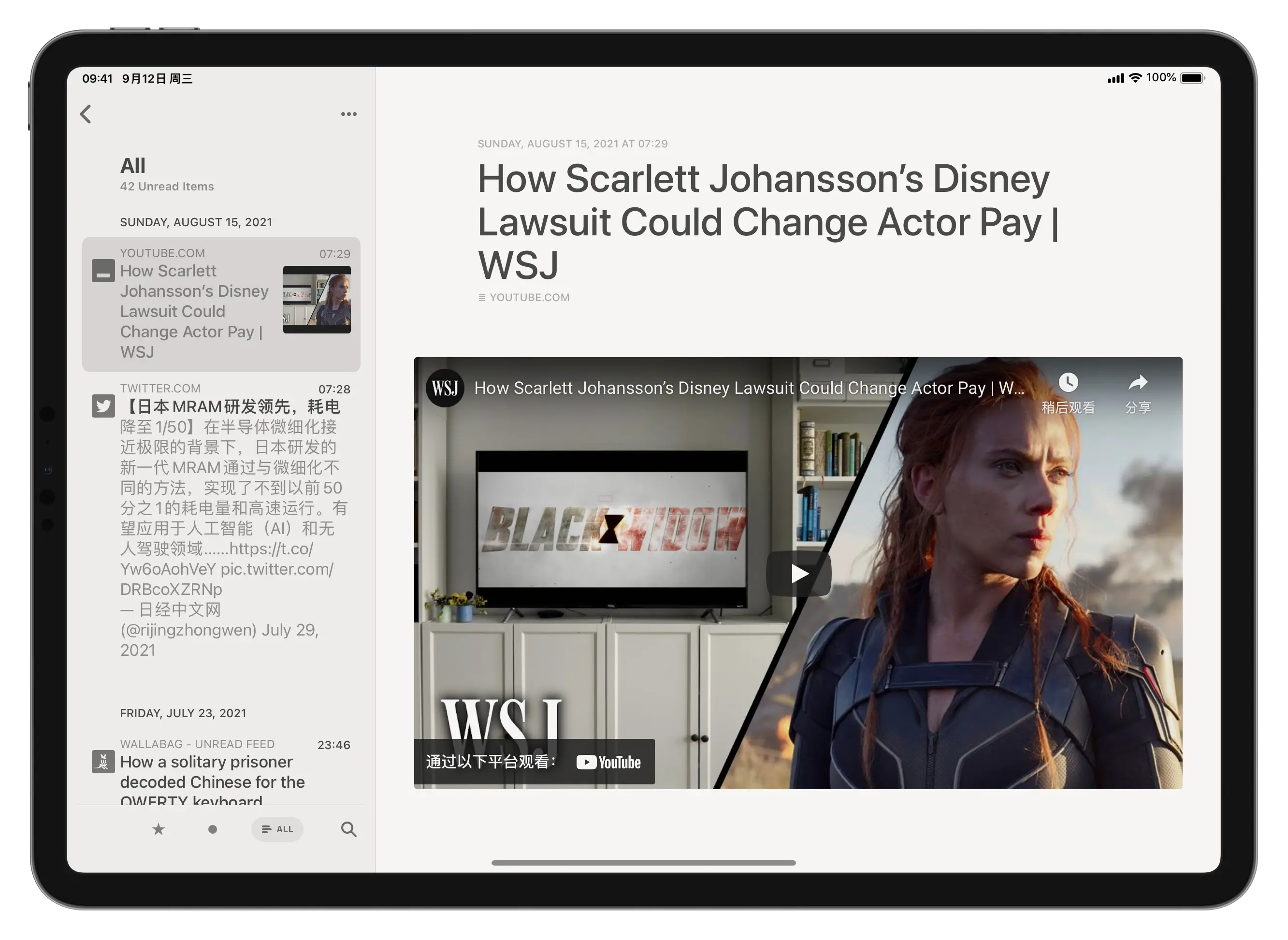The height and width of the screenshot is (940, 1288).
Task: Open search with the magnifier icon
Action: 349,829
